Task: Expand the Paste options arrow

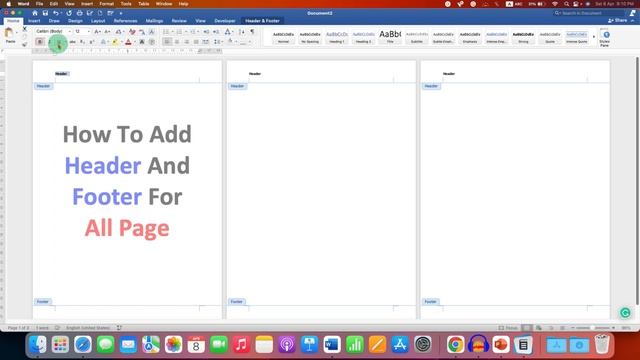Action: tap(17, 33)
